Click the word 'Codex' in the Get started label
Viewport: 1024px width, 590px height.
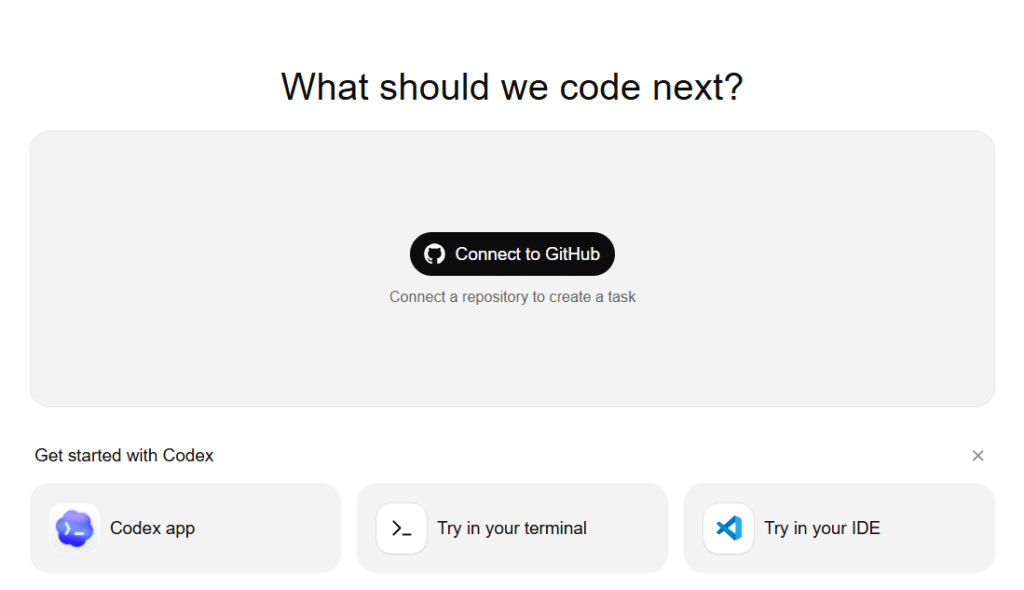click(188, 456)
